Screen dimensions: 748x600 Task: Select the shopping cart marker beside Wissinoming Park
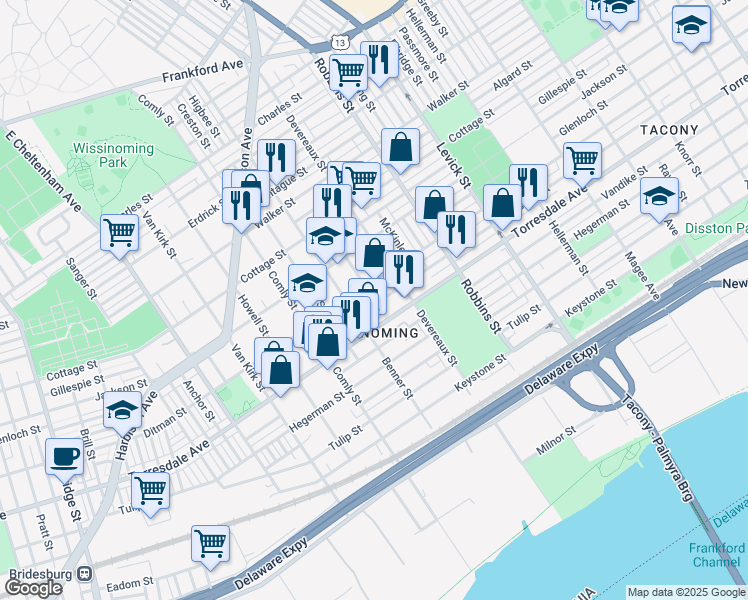(120, 233)
